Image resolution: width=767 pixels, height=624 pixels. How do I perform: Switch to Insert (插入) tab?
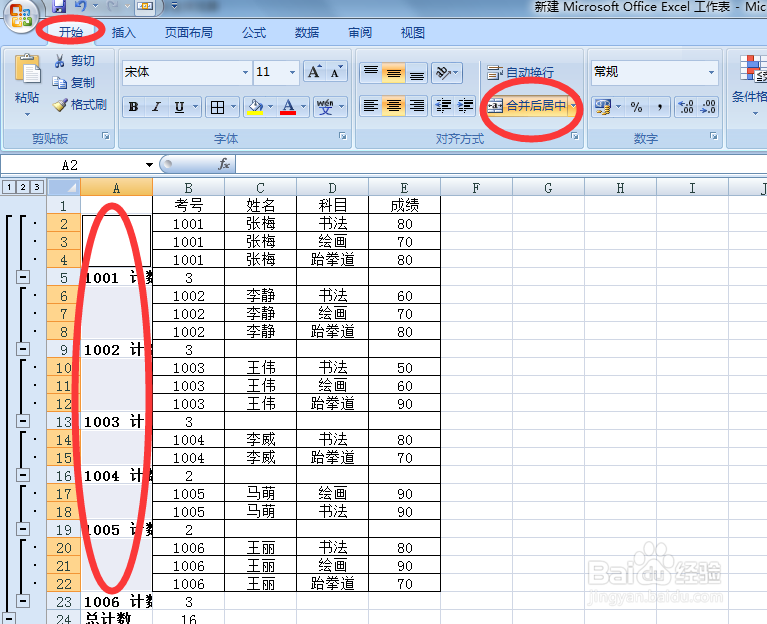coord(123,33)
